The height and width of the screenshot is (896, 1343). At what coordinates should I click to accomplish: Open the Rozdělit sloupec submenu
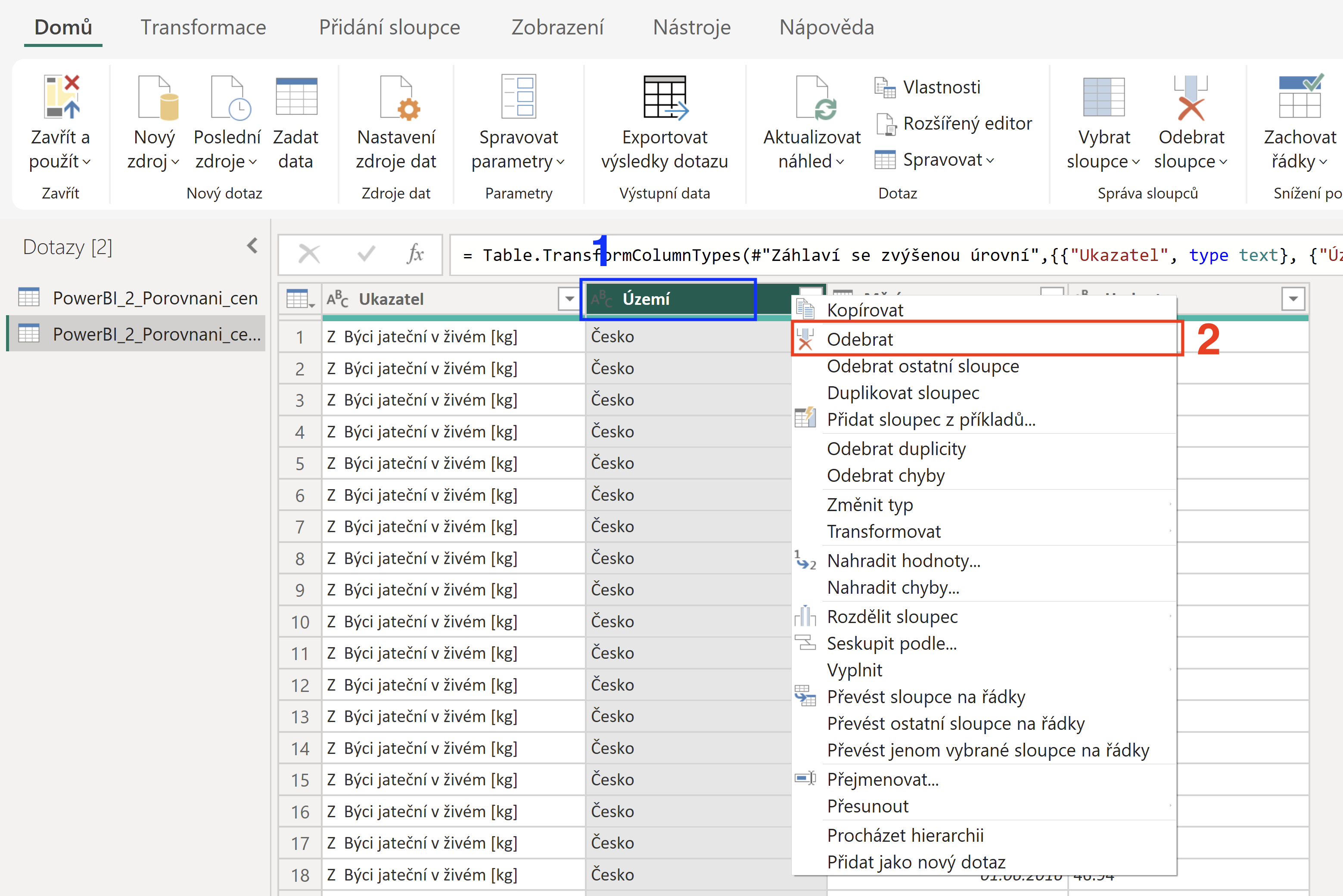point(983,617)
